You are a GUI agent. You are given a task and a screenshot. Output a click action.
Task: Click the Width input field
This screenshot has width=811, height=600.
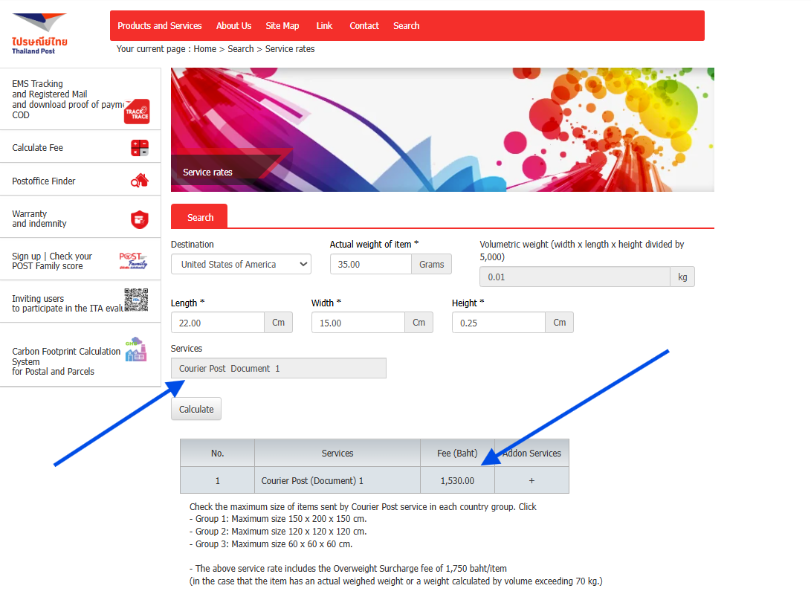357,323
